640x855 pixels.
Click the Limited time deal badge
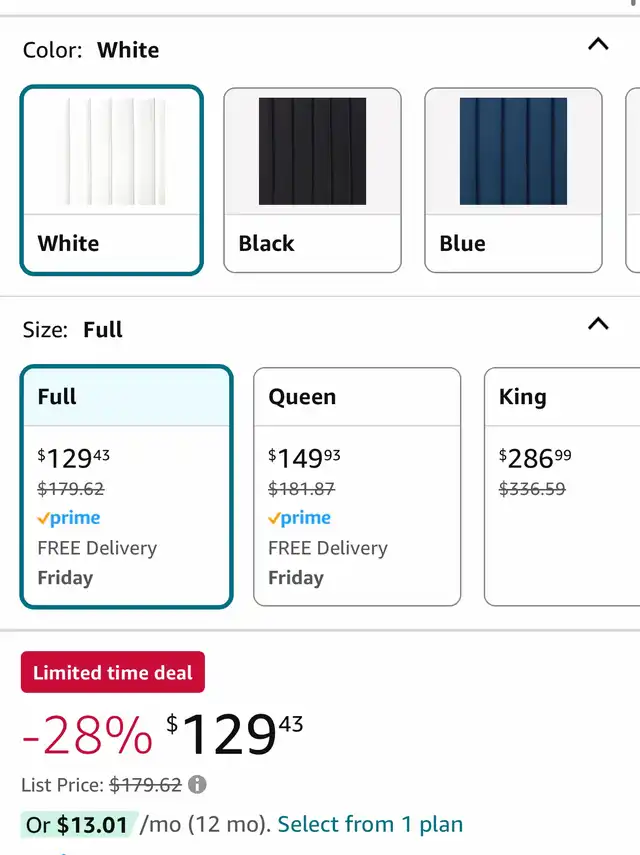113,673
